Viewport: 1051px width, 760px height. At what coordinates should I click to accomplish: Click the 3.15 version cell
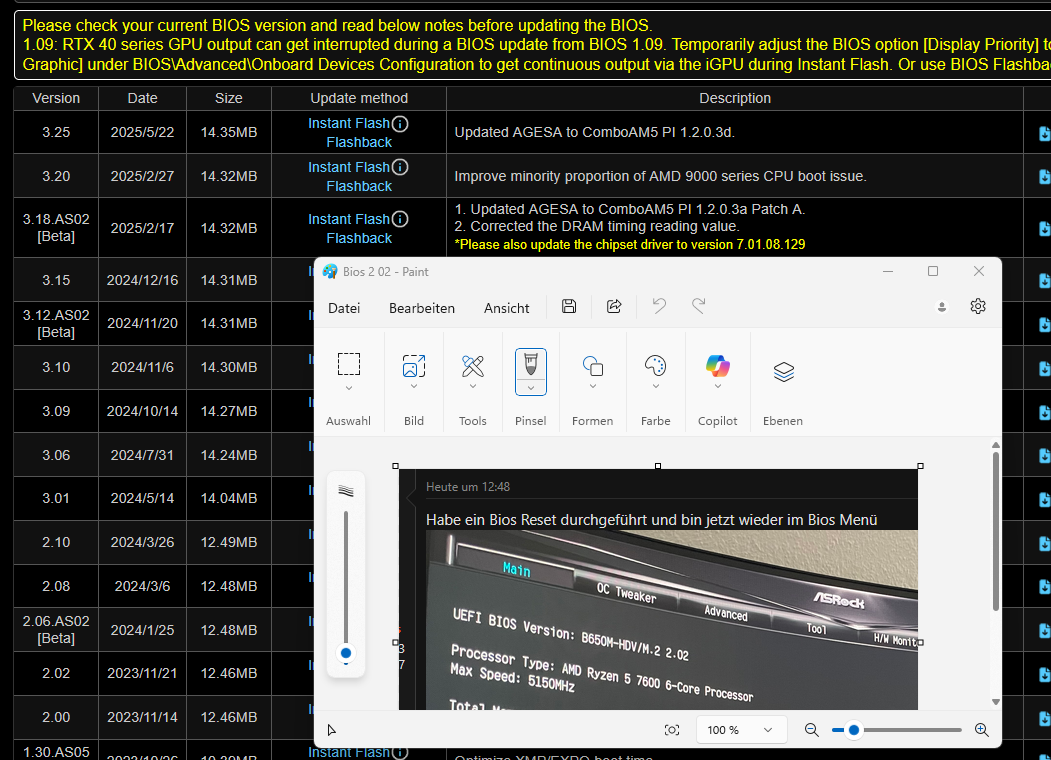tap(56, 280)
